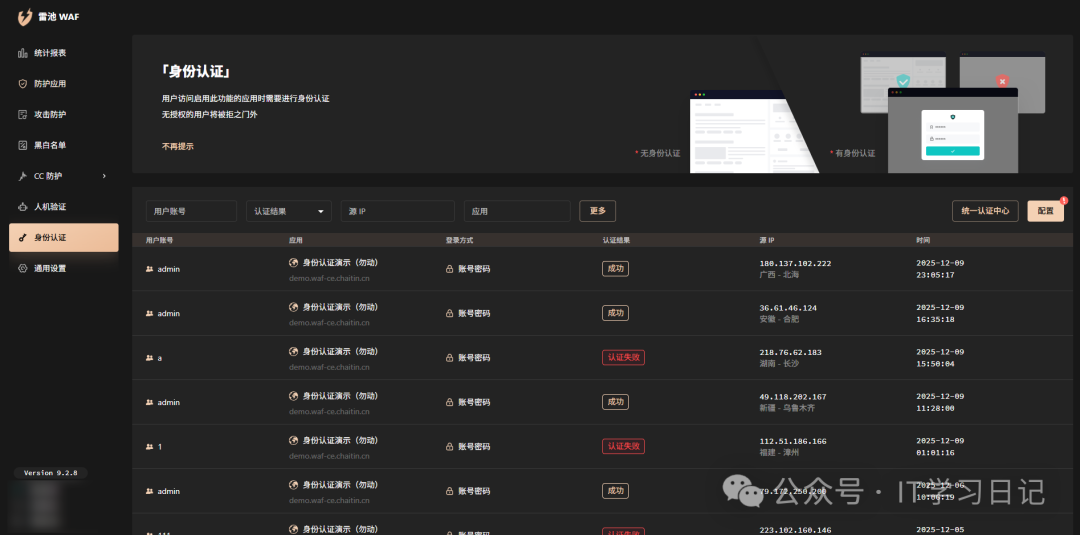Viewport: 1080px width, 535px height.
Task: Dismiss banner via 不再提示 link
Action: 178,146
